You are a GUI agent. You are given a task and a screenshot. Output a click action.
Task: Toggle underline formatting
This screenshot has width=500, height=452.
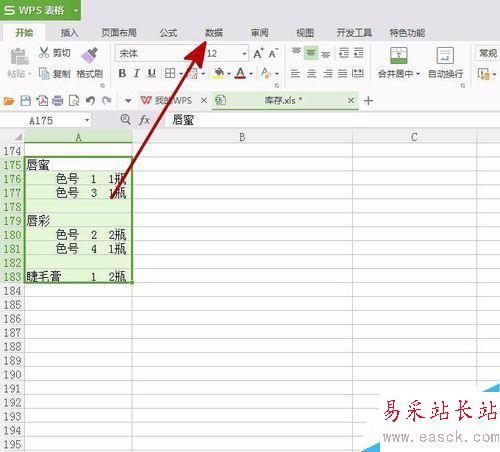pyautogui.click(x=152, y=73)
